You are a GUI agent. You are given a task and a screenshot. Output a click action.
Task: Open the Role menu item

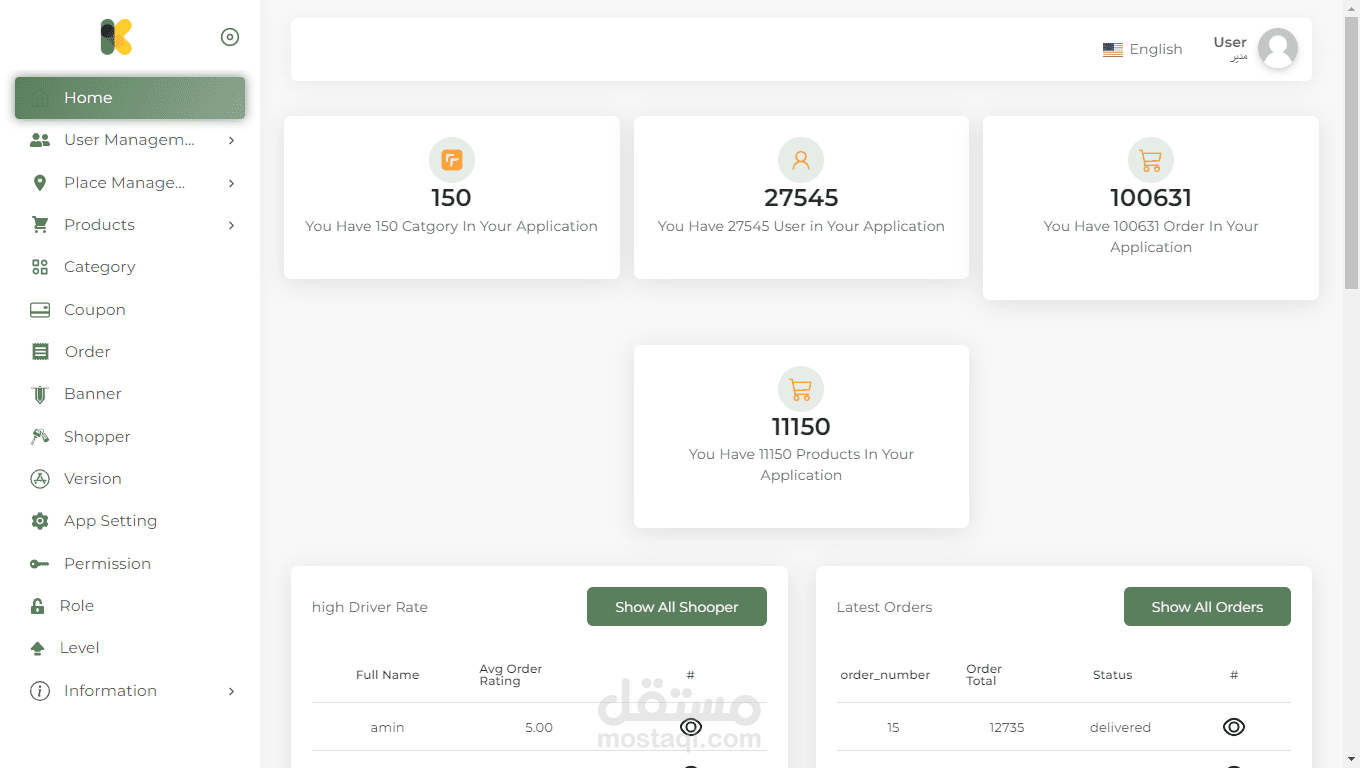130,606
